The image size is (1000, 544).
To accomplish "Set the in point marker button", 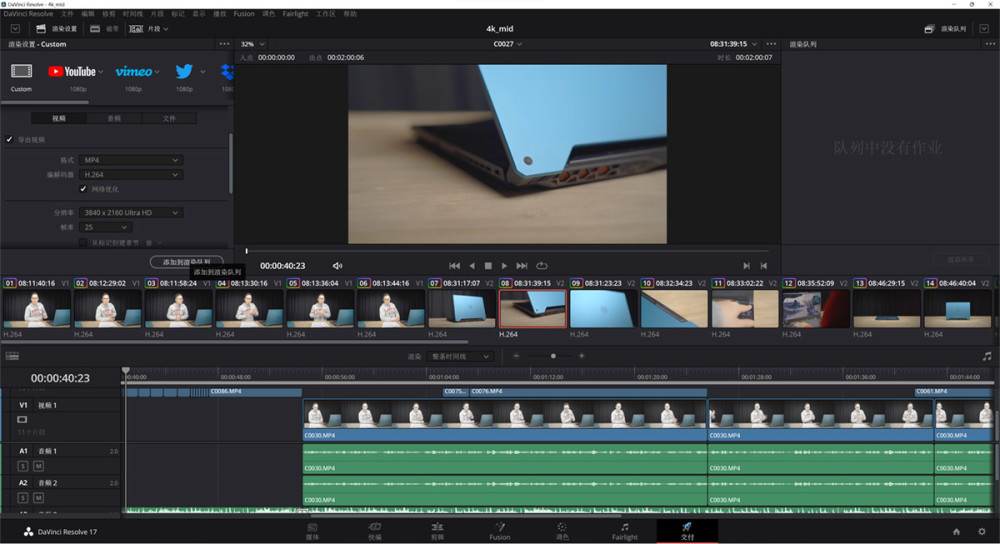I will [746, 266].
